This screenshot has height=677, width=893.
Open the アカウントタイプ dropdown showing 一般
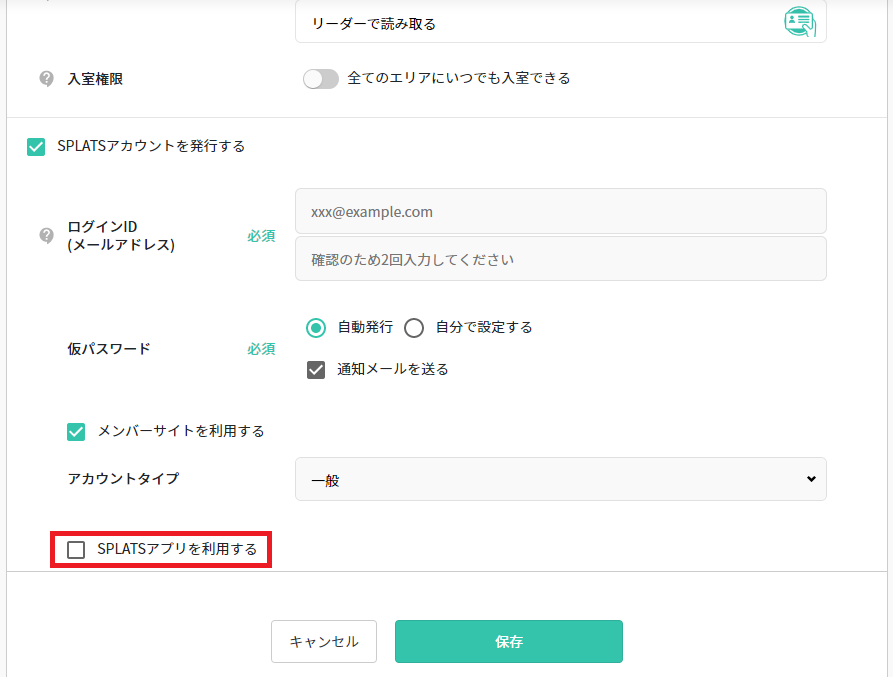click(560, 479)
